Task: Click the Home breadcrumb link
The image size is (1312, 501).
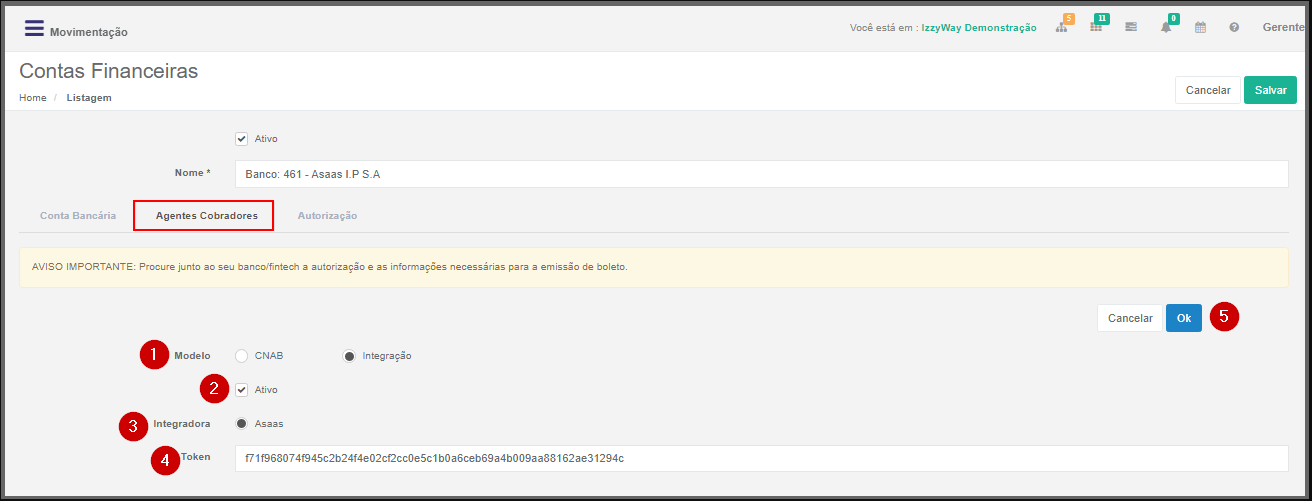Action: 33,98
